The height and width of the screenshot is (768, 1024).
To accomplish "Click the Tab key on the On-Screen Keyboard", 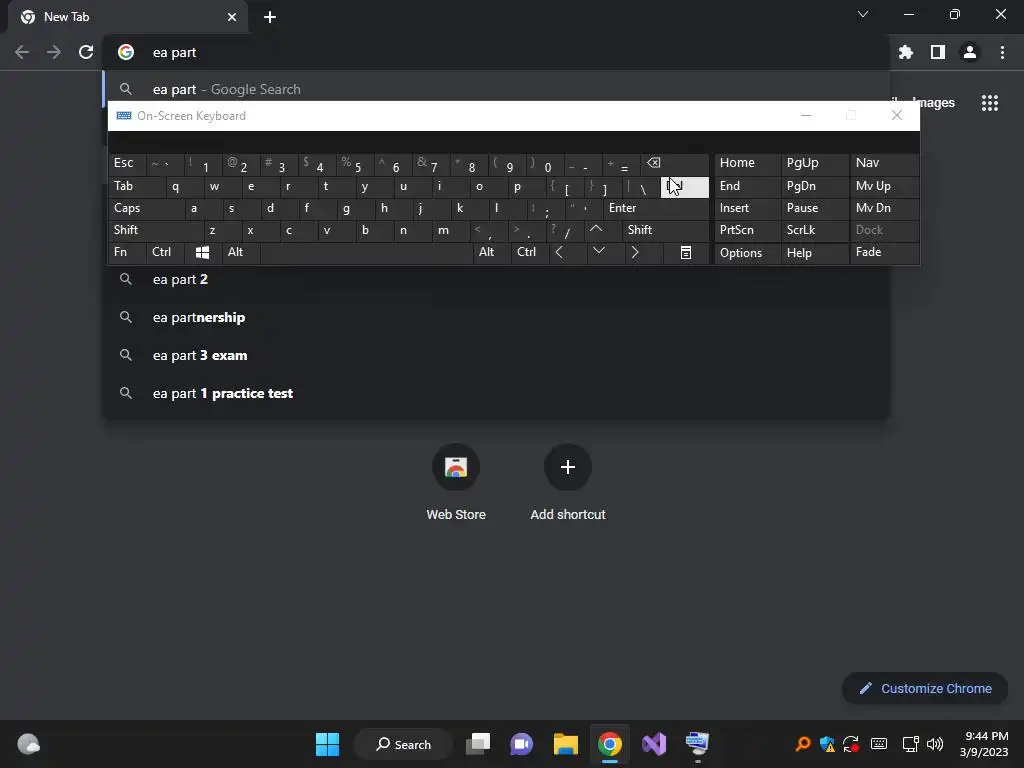I will tap(137, 186).
